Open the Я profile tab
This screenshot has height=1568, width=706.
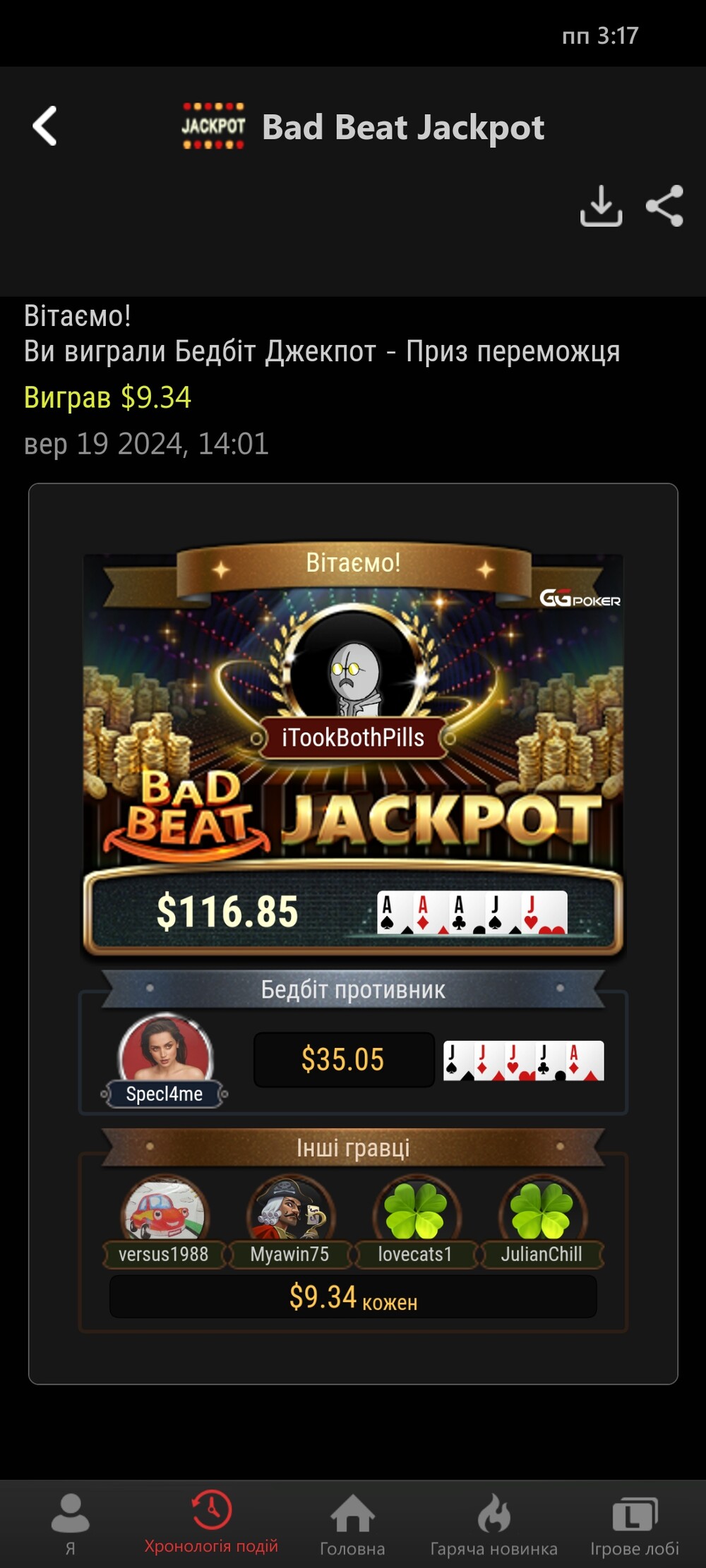pos(70,1524)
